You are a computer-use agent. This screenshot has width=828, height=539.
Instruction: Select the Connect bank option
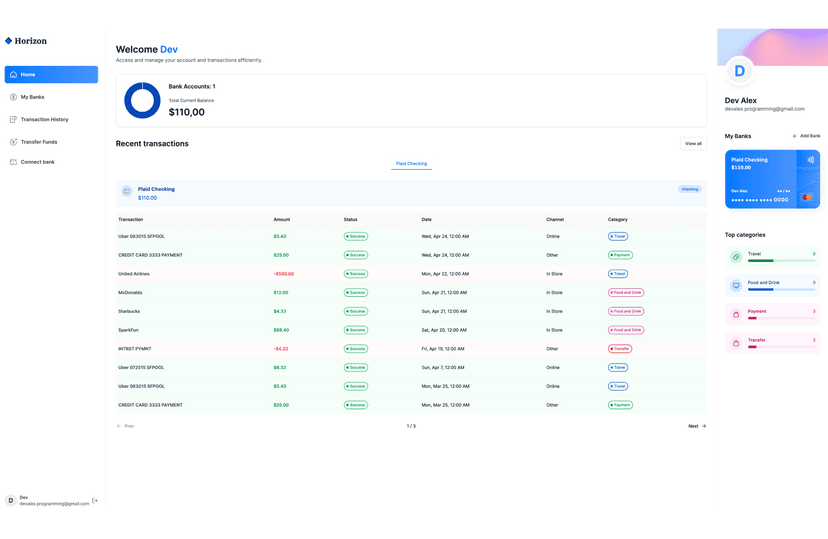point(37,162)
